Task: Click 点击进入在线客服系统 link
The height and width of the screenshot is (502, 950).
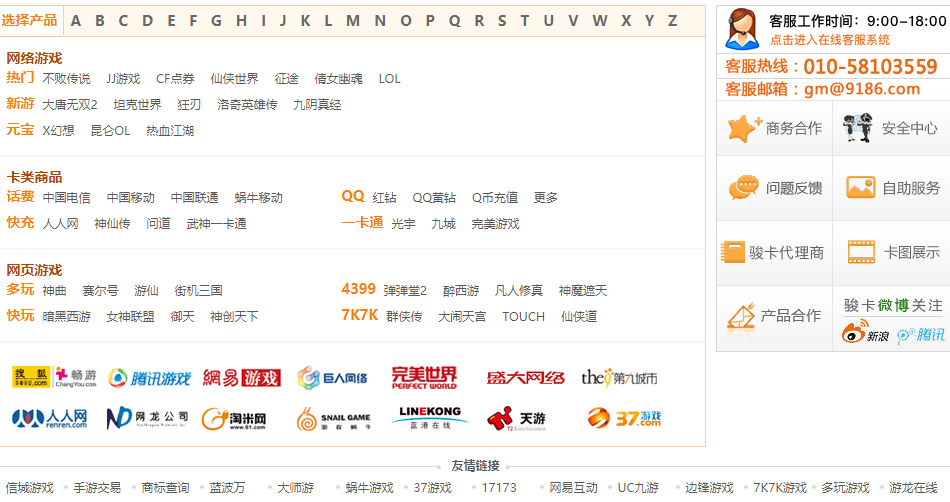Action: [x=829, y=40]
